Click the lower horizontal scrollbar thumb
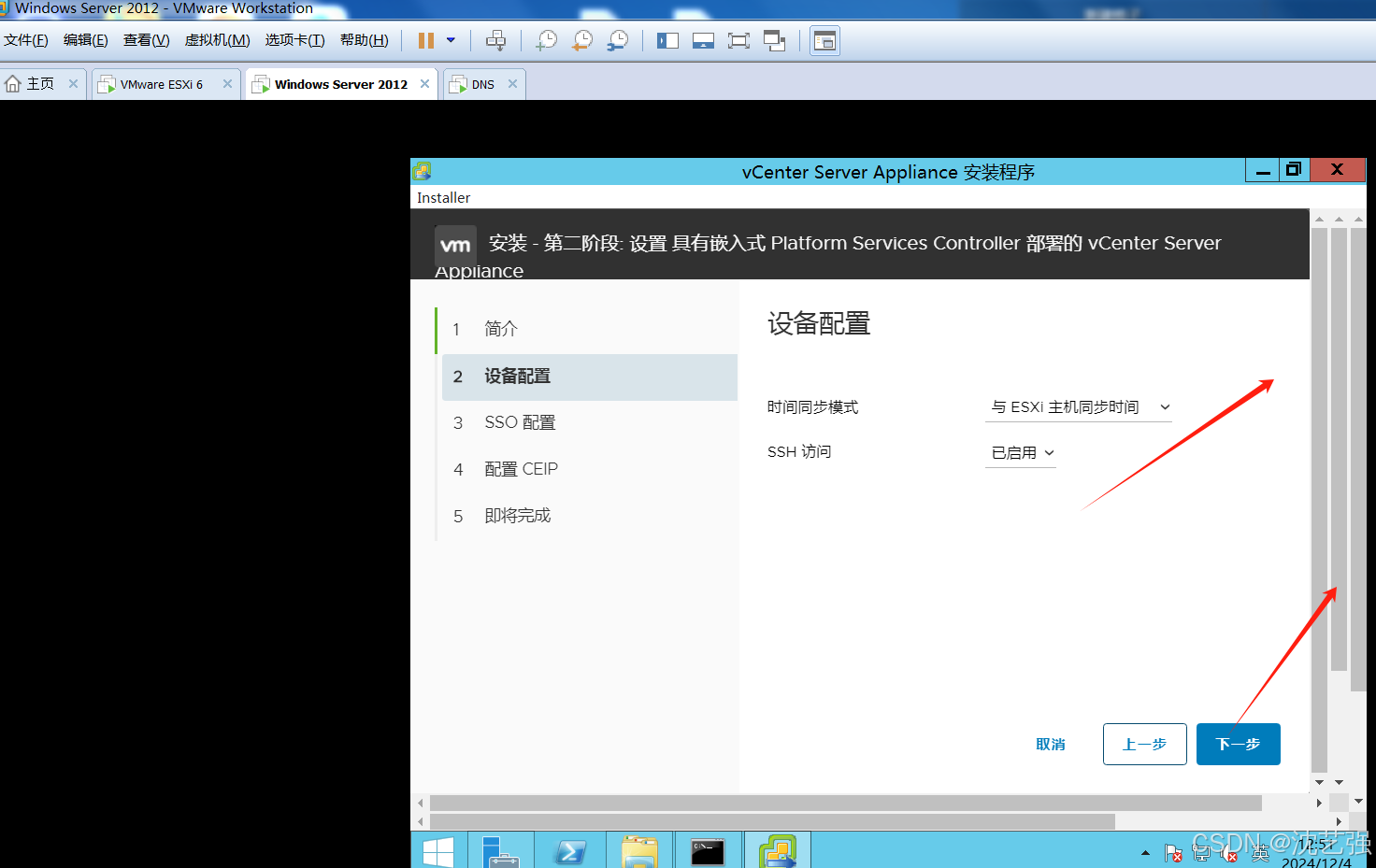The image size is (1376, 868). click(772, 821)
